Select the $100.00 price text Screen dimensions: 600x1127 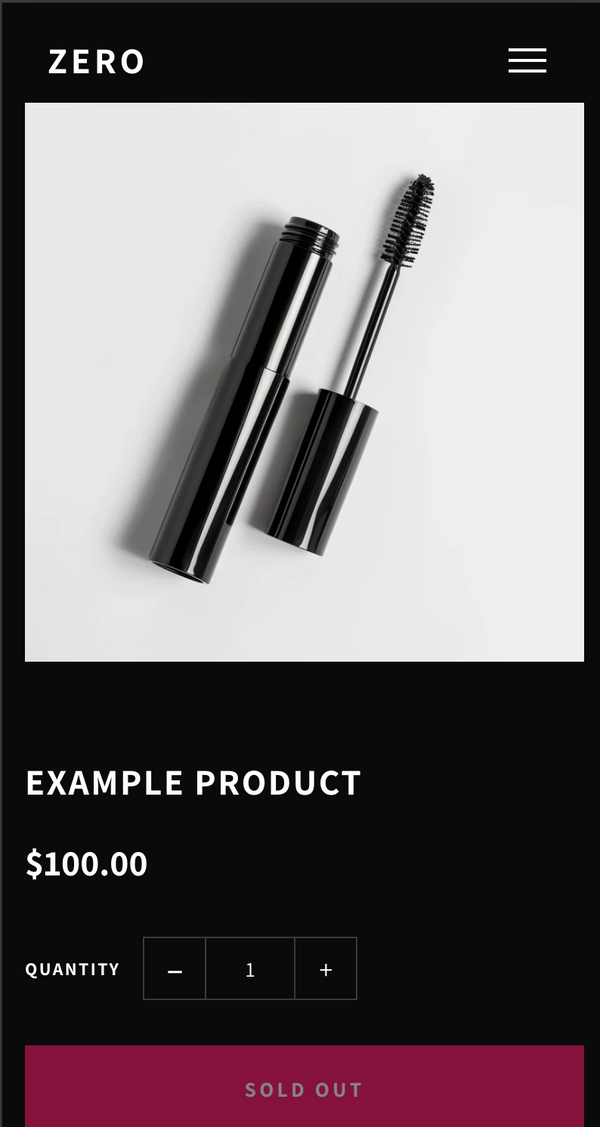tap(86, 863)
